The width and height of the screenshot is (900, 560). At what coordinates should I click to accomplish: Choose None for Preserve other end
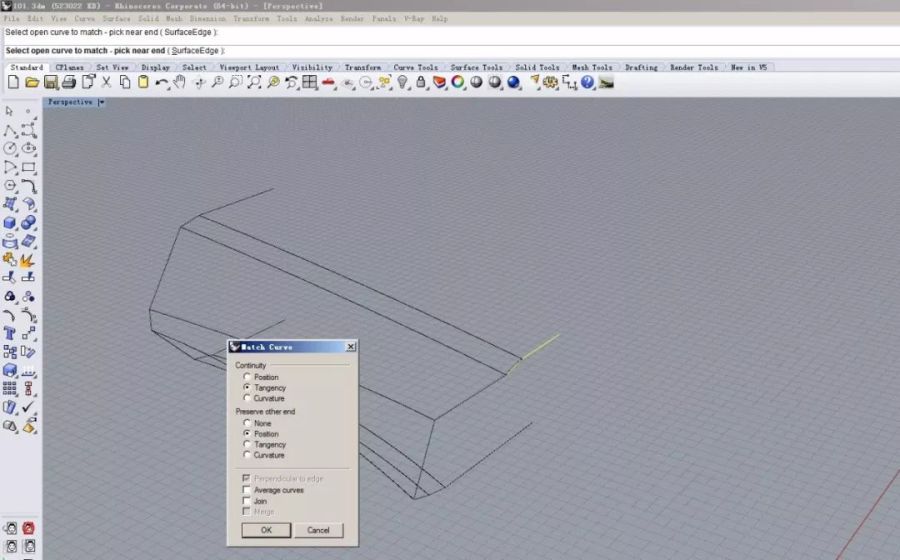click(x=247, y=423)
